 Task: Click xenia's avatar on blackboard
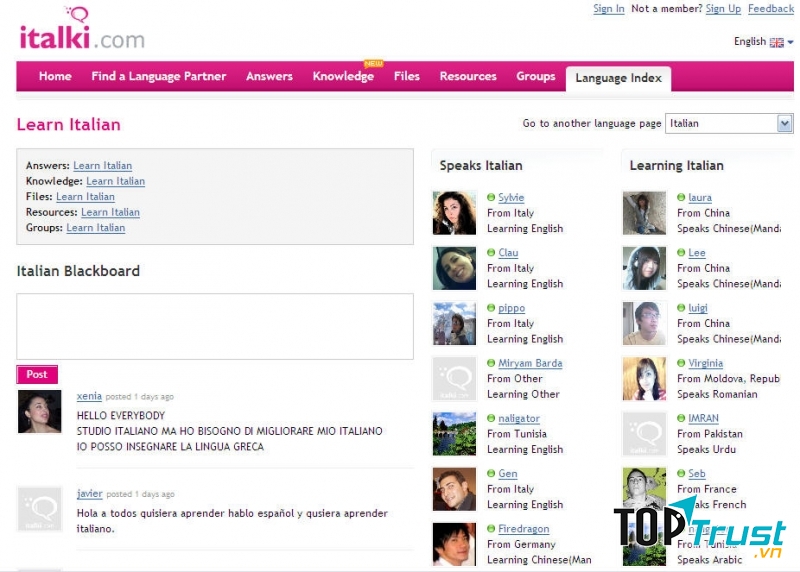(x=39, y=411)
